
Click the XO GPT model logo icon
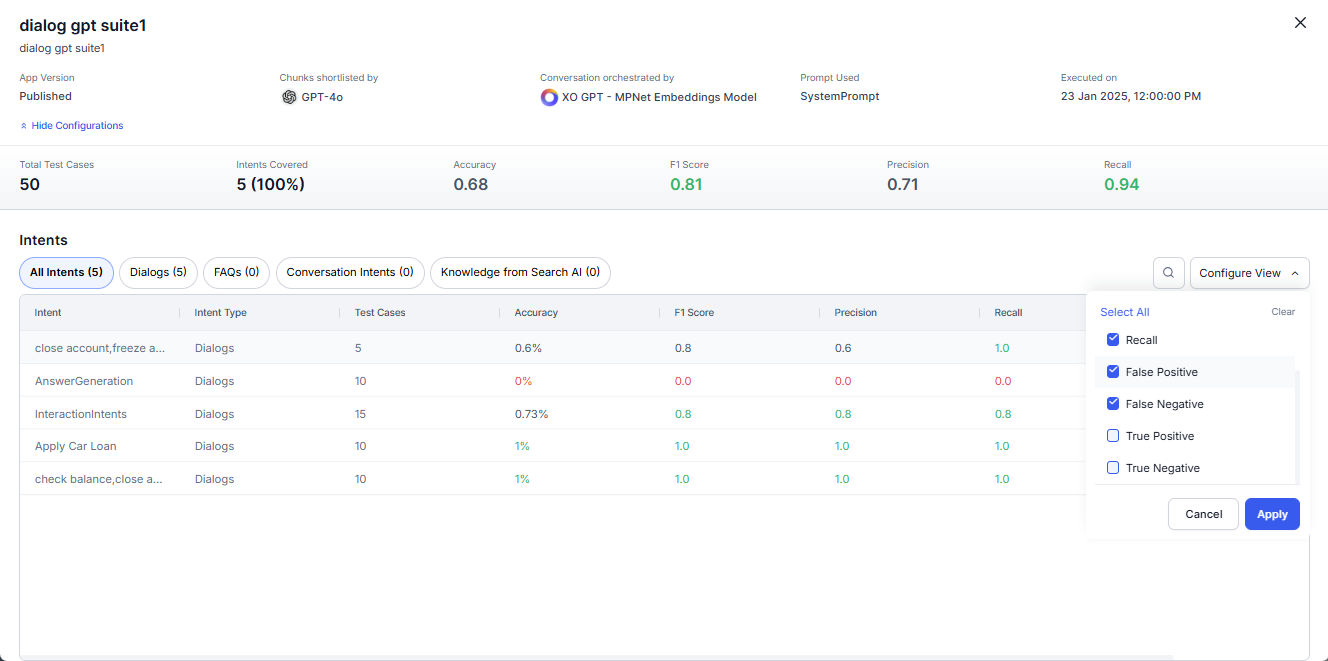[549, 97]
